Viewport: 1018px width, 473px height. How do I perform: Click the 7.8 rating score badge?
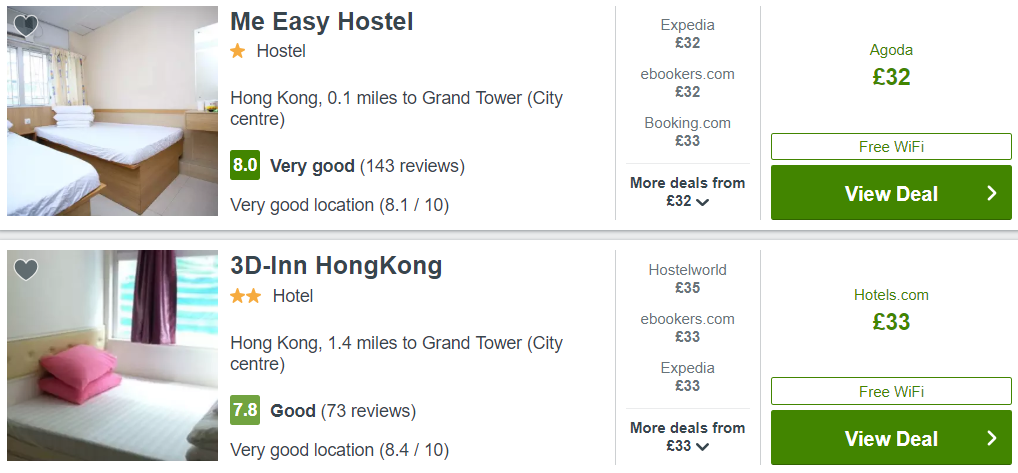[245, 410]
